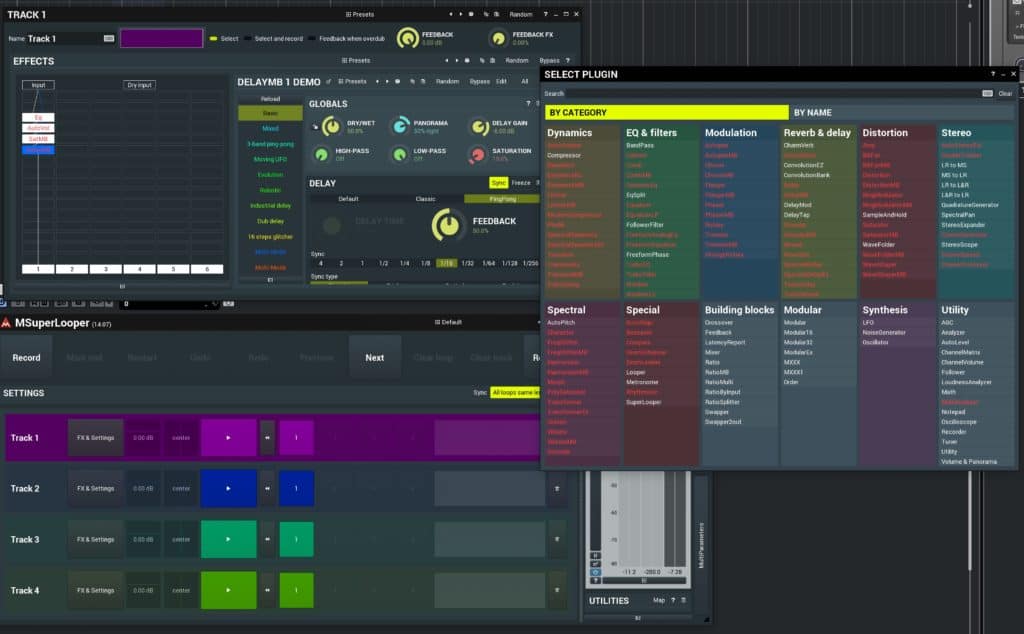Screen dimensions: 1024x634
Task: Switch delay mode to Classic tab
Action: (x=425, y=198)
